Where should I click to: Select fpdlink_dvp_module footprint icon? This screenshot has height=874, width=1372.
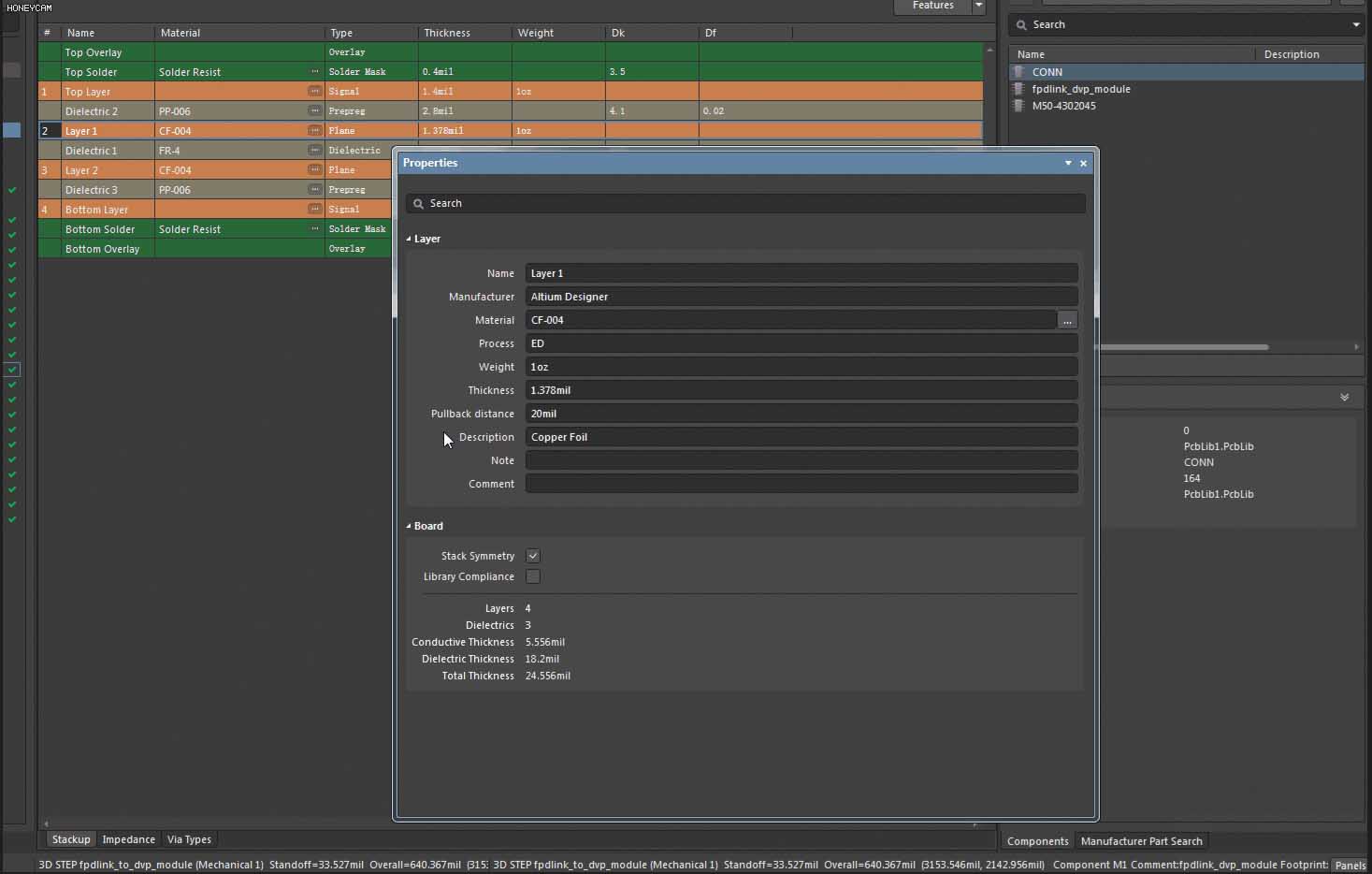coord(1019,89)
